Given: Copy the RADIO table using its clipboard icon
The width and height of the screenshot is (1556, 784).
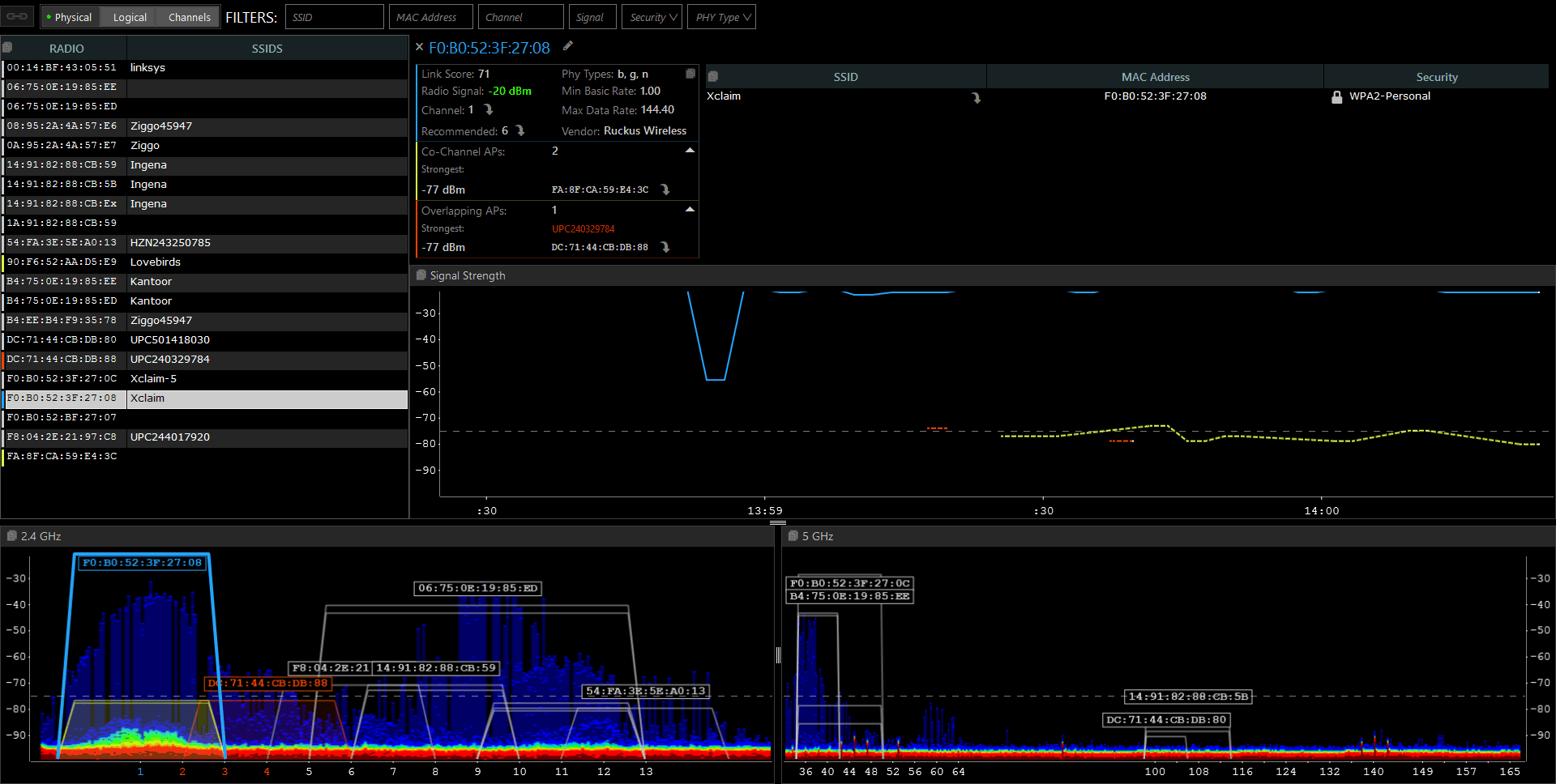Looking at the screenshot, I should [x=7, y=48].
